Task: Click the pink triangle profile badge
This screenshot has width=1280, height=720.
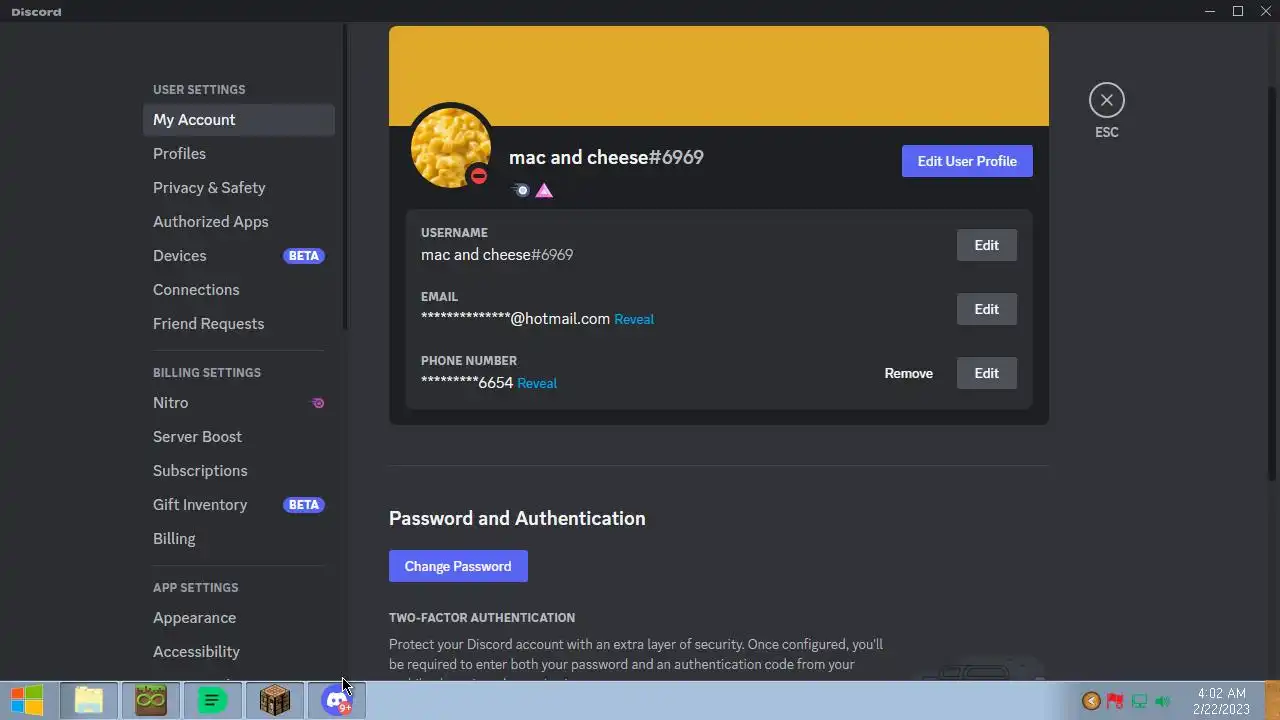Action: coord(544,190)
